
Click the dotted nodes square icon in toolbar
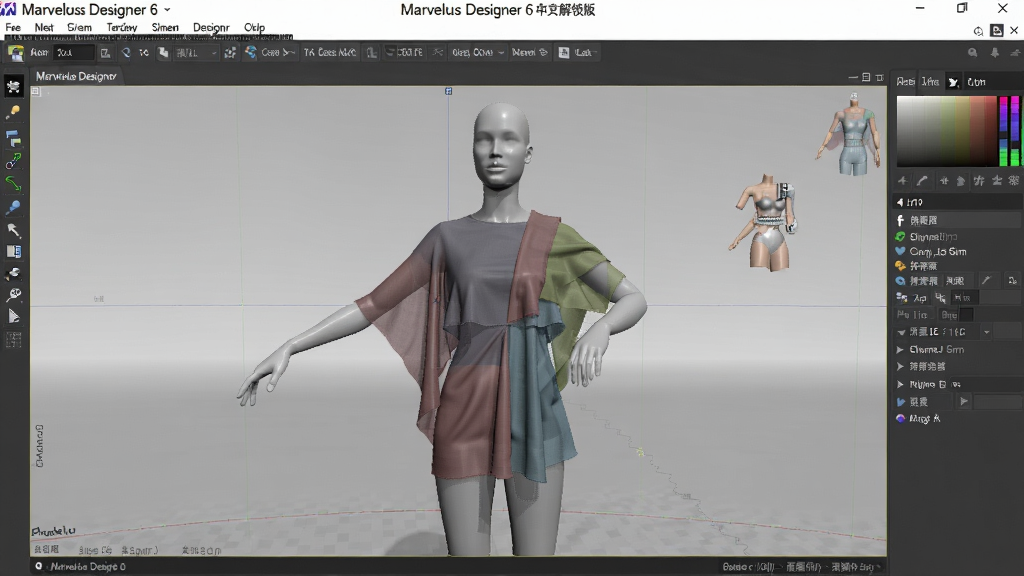pyautogui.click(x=230, y=52)
